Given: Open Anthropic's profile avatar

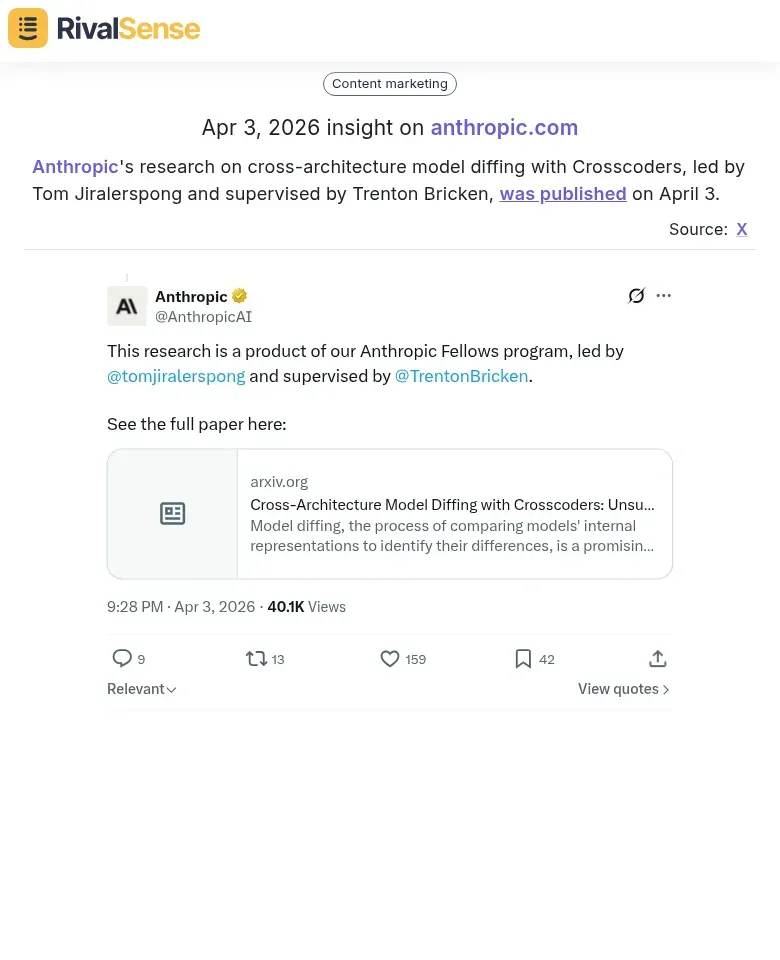Looking at the screenshot, I should [x=127, y=306].
